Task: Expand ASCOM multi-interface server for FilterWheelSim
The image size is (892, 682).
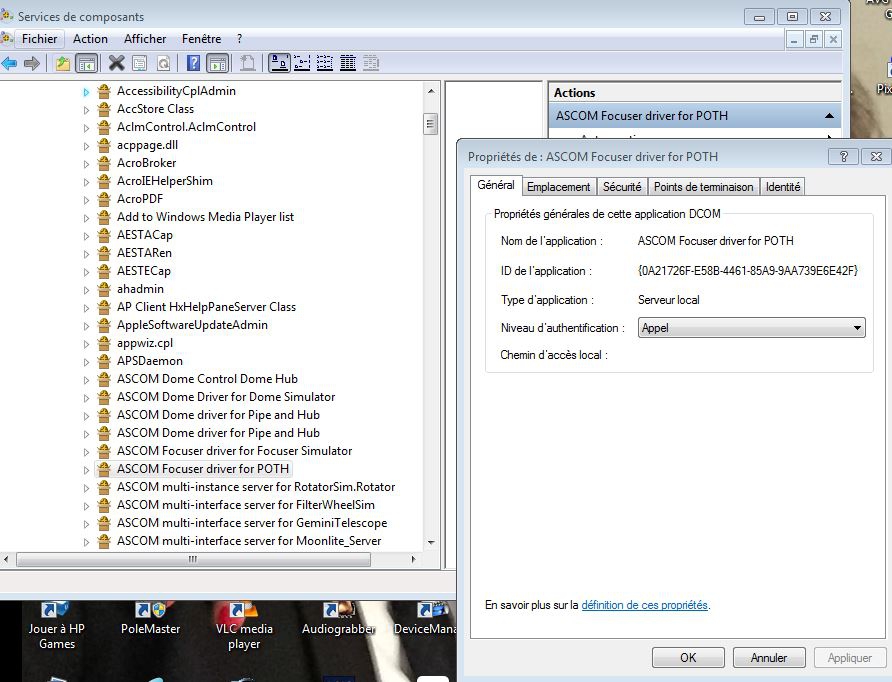Action: [x=86, y=506]
